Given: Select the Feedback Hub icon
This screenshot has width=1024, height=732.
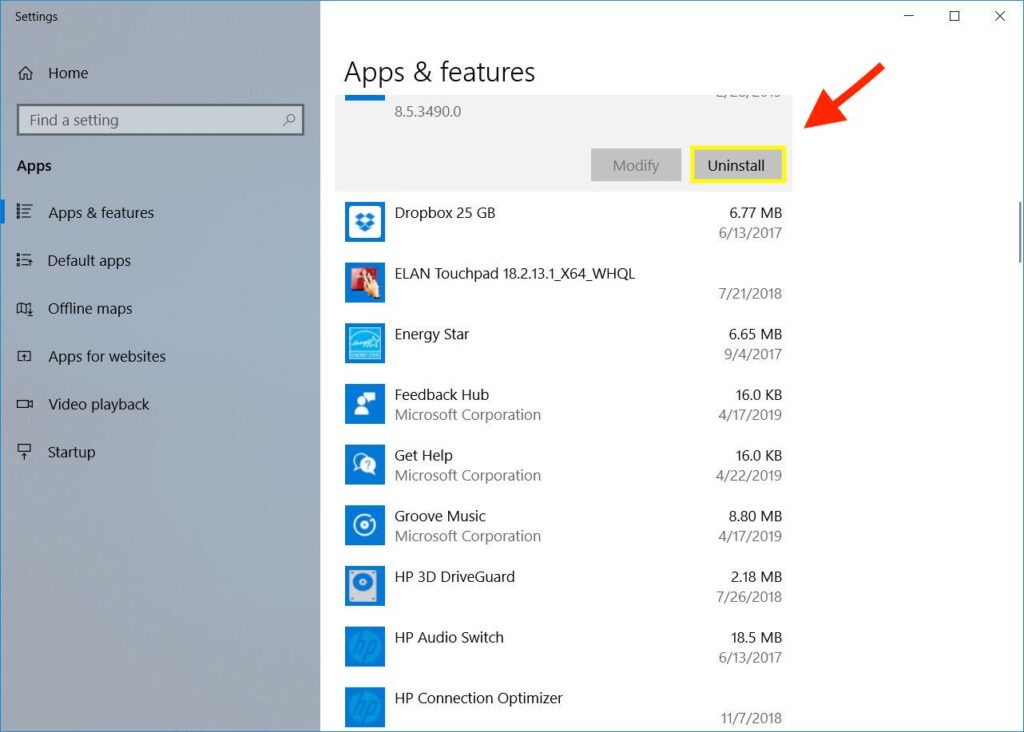Looking at the screenshot, I should (365, 404).
